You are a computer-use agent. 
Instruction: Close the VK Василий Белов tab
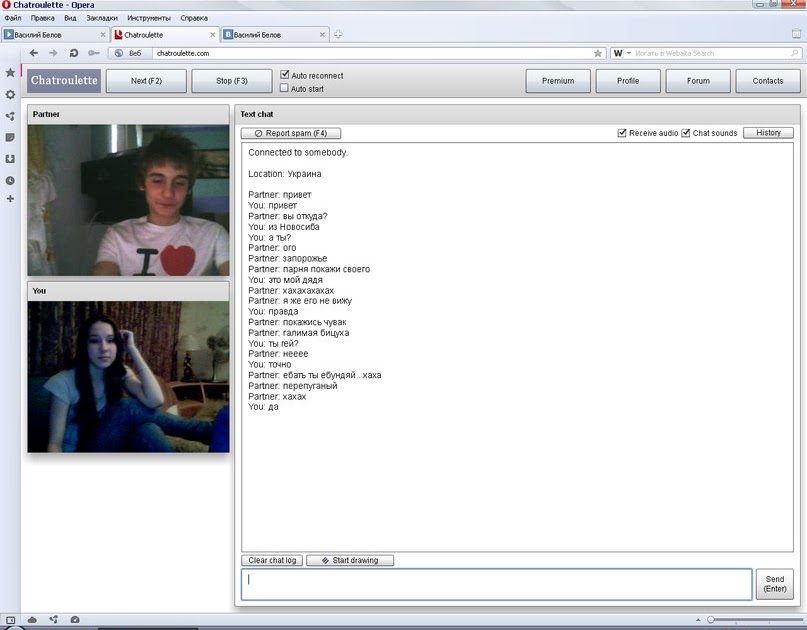click(322, 34)
